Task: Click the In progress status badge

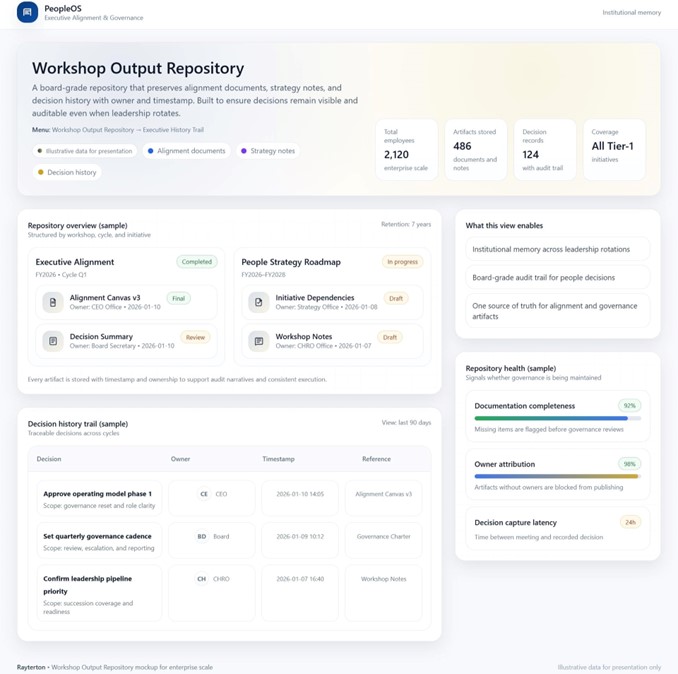Action: pos(402,262)
